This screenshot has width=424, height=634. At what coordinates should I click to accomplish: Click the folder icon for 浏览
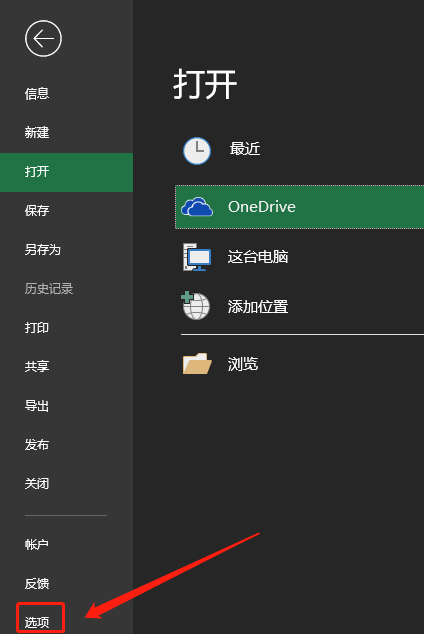click(x=197, y=363)
